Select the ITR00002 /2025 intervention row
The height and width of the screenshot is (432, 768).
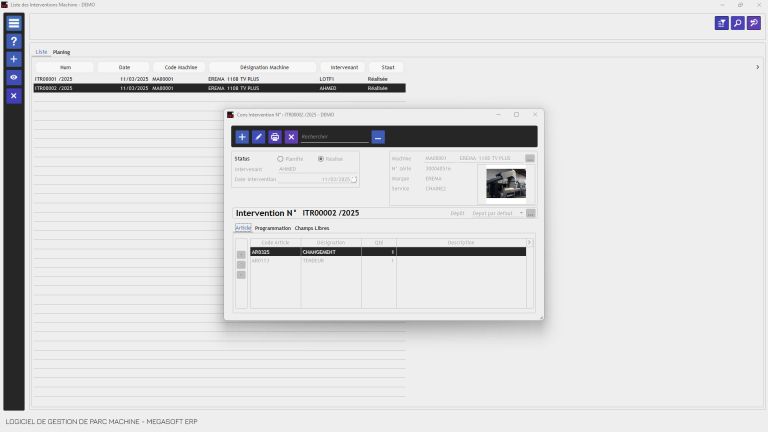click(x=219, y=88)
